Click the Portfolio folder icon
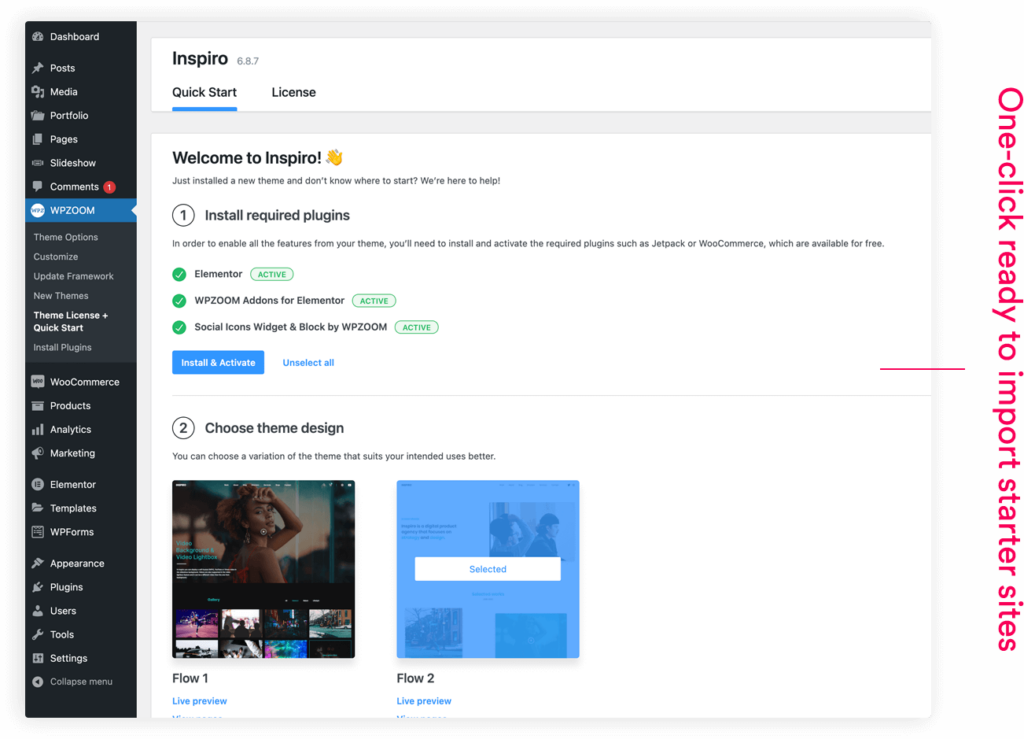This screenshot has width=1024, height=739. [x=38, y=116]
